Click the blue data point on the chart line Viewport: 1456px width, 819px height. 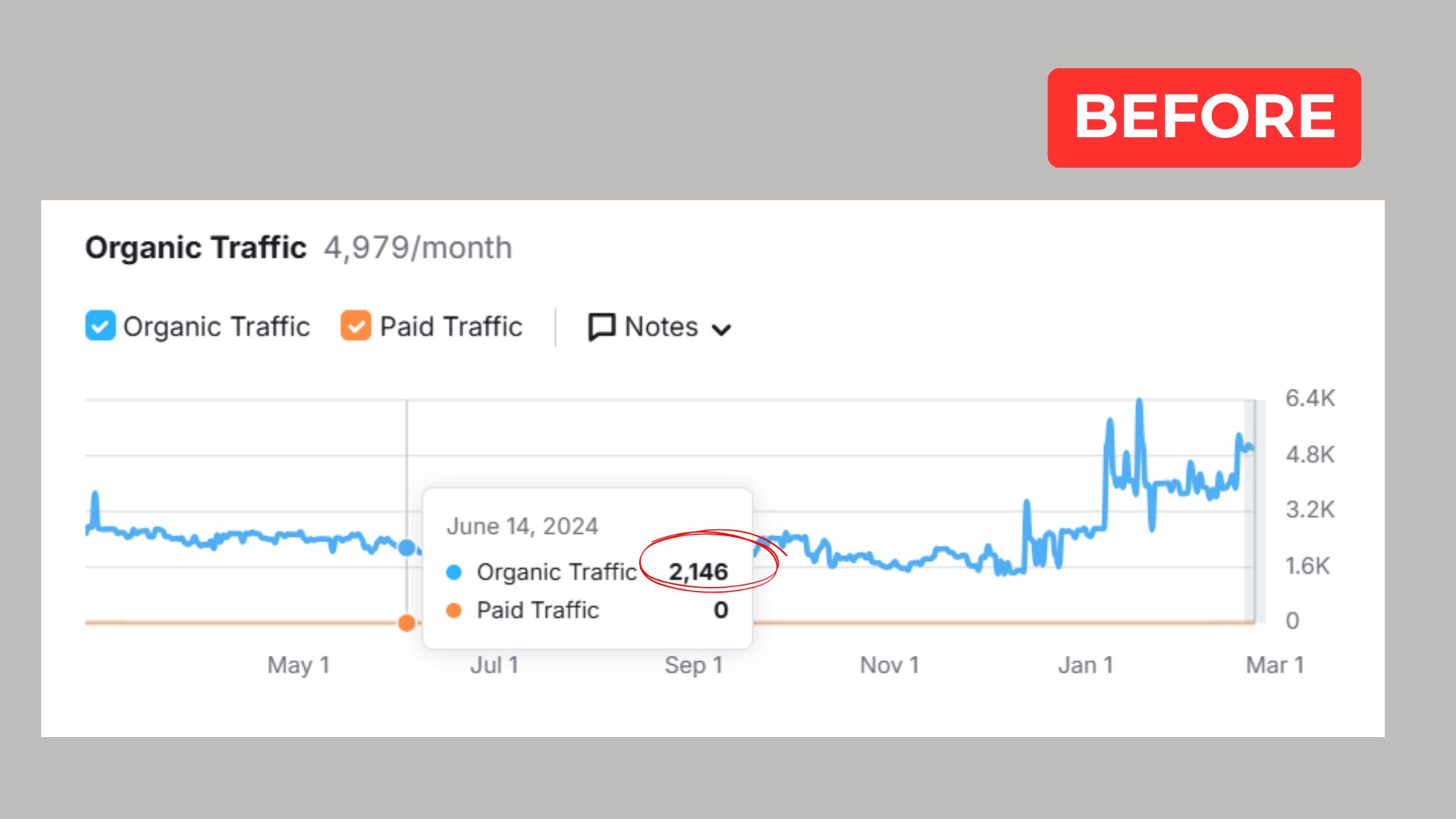(x=407, y=548)
